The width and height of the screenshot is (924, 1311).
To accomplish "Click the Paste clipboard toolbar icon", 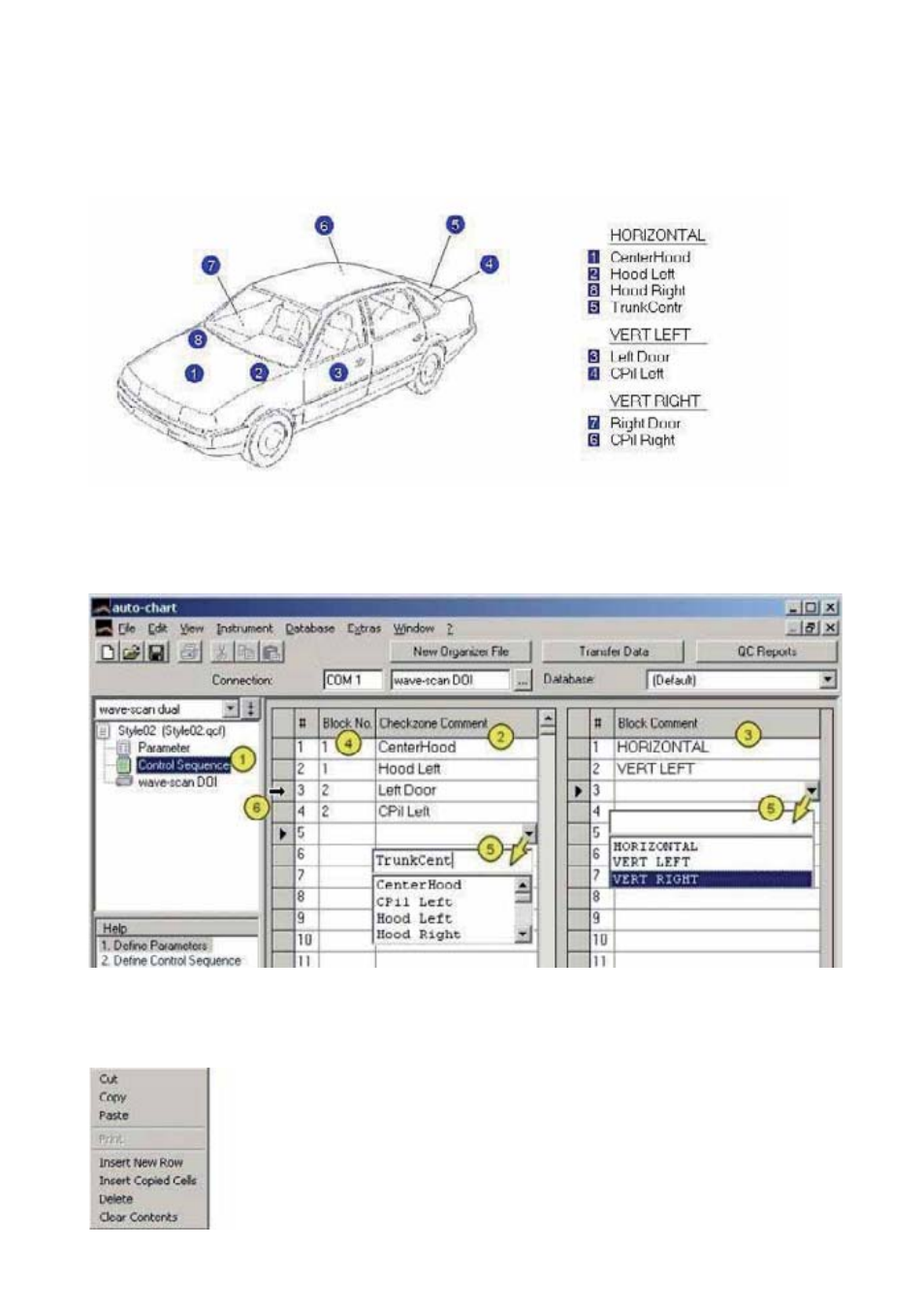I will pyautogui.click(x=271, y=653).
